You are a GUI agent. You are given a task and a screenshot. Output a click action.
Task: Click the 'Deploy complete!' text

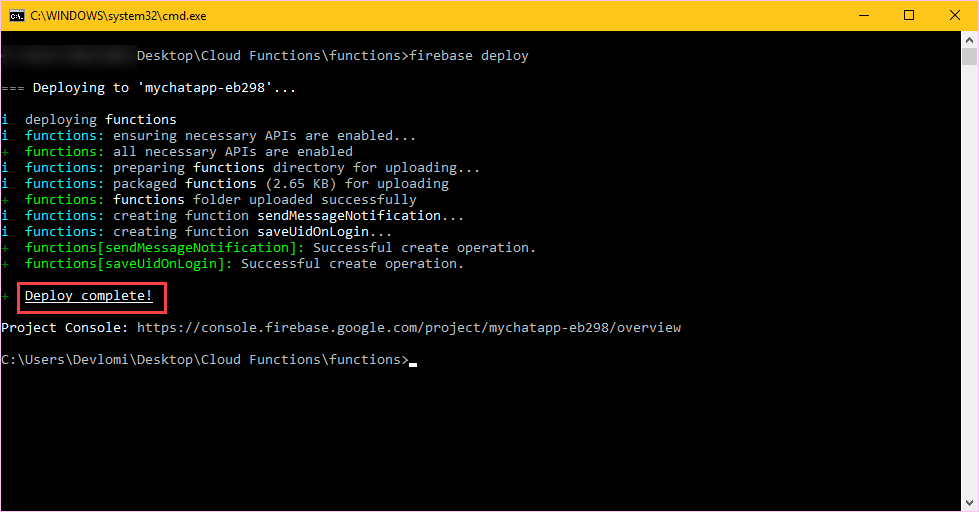tap(89, 296)
